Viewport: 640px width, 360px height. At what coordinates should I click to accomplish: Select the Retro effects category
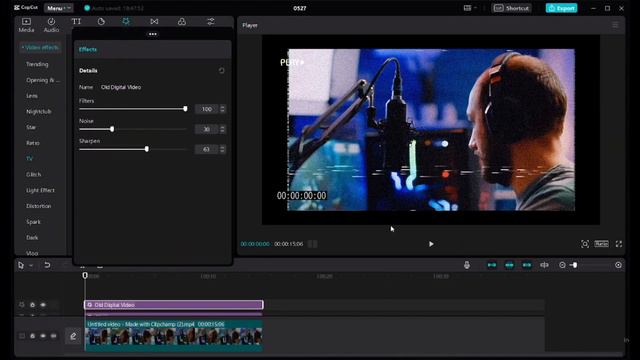[33, 143]
